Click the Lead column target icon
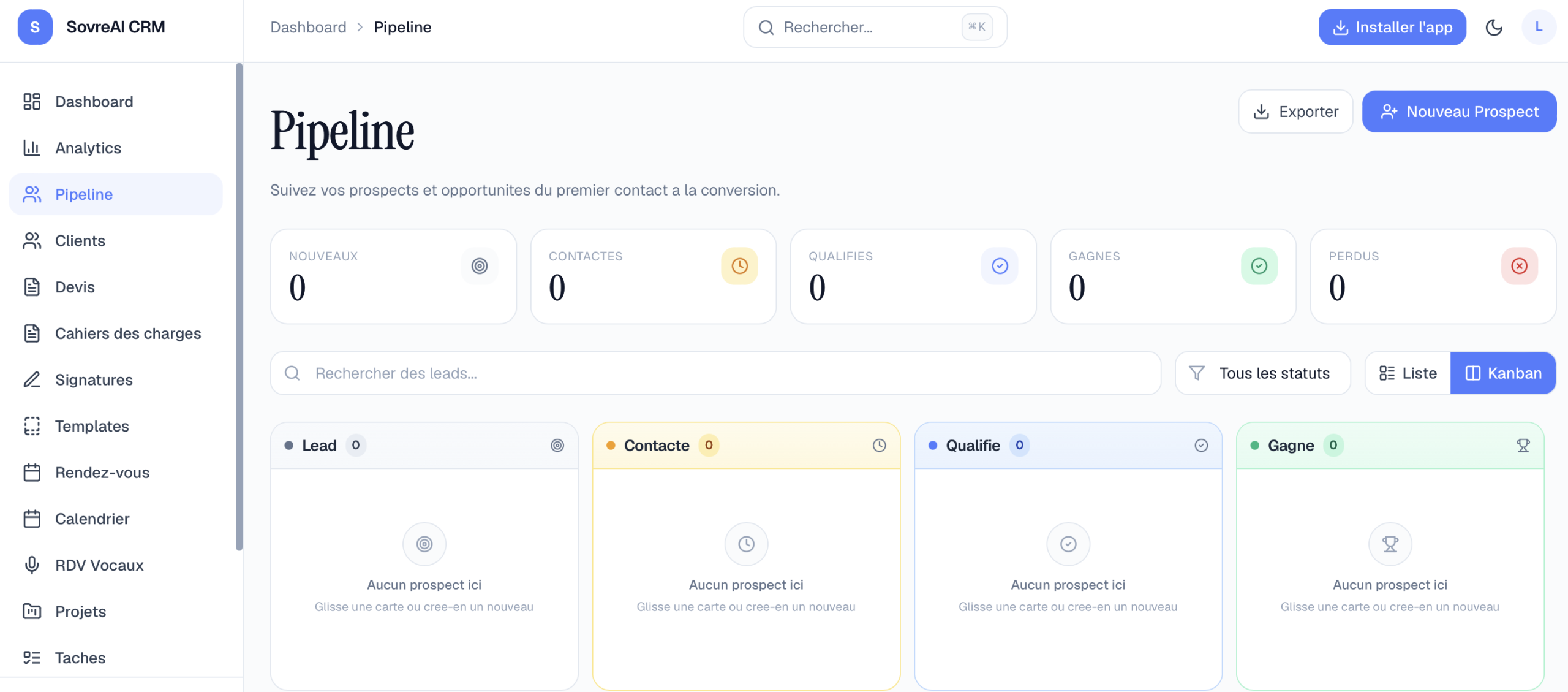Image resolution: width=1568 pixels, height=692 pixels. point(557,446)
